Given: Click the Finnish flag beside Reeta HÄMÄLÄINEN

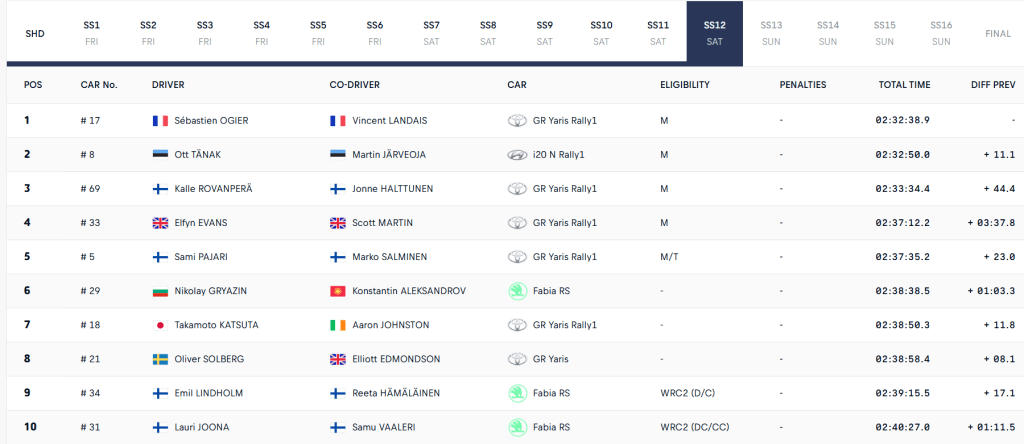Looking at the screenshot, I should coord(337,393).
